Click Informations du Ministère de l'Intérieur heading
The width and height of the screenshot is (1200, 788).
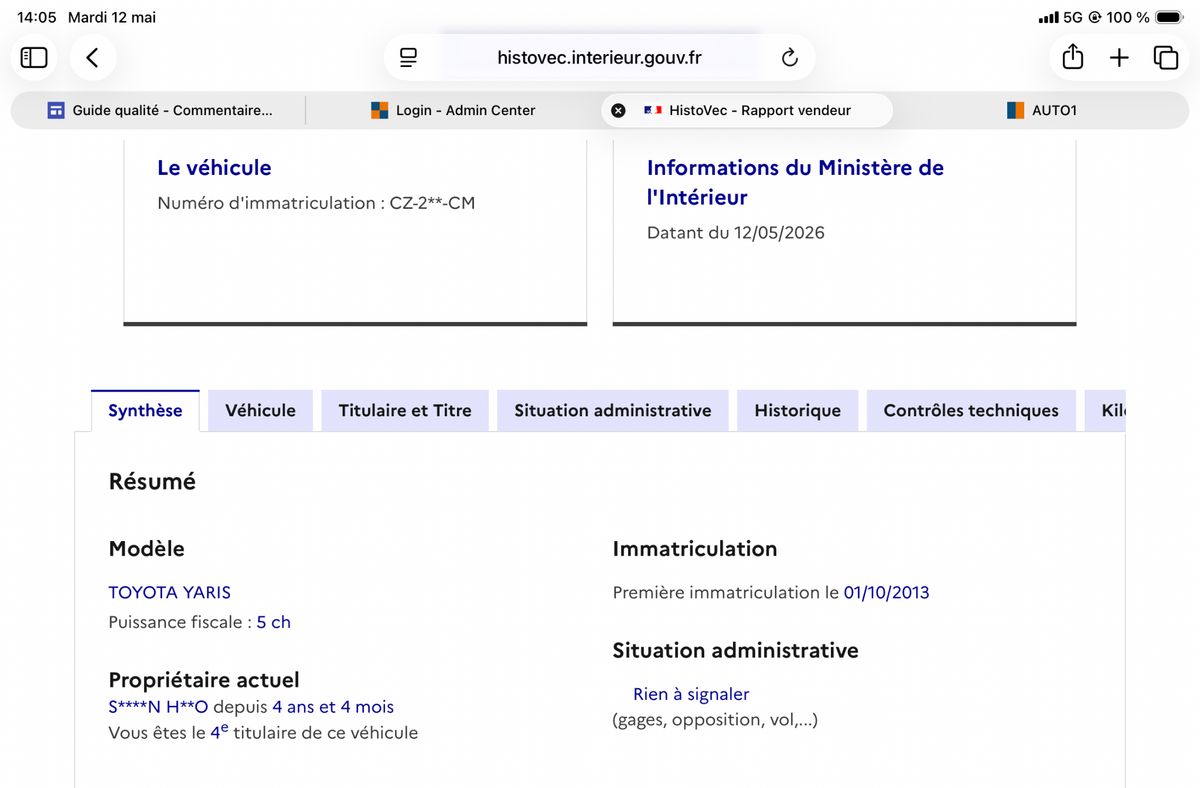coord(795,182)
